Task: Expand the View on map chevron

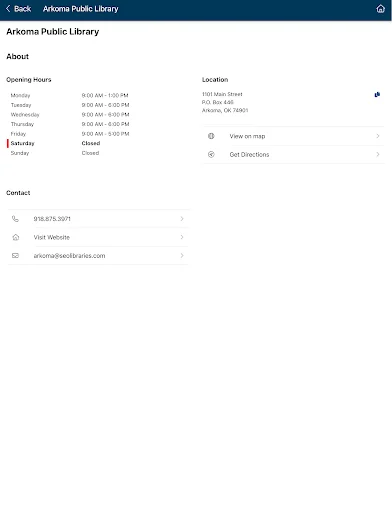Action: pos(378,136)
